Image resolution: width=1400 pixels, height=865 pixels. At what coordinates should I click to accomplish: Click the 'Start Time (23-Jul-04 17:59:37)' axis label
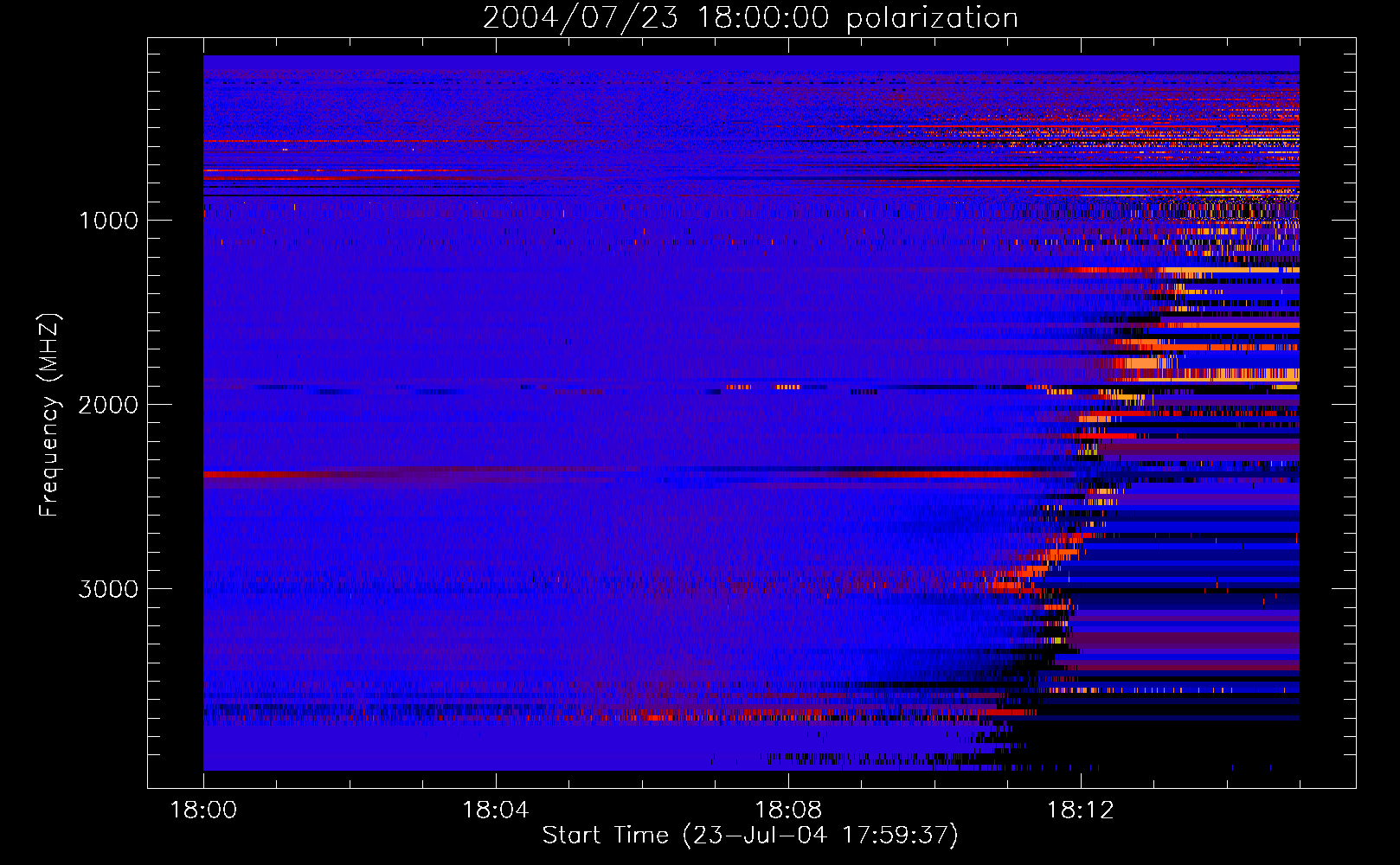pos(750,835)
